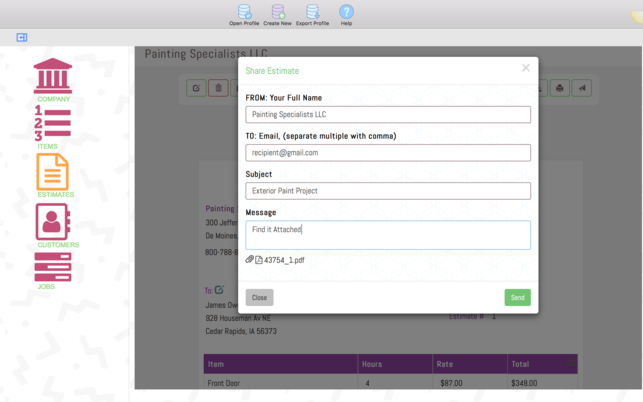Screen dimensions: 643x402
Task: Open Profile from the top toolbar
Action: (244, 15)
